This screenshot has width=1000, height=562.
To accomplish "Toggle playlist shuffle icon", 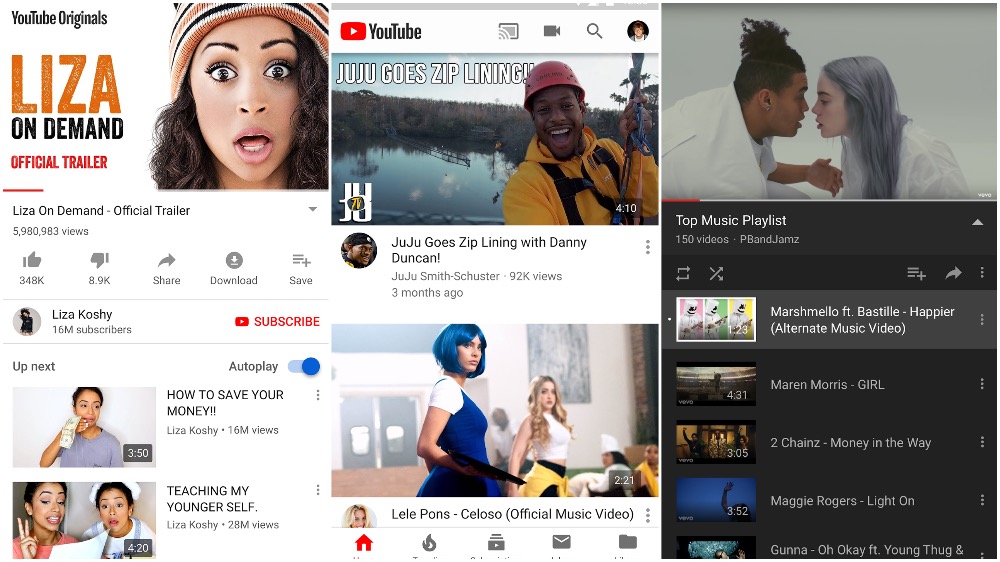I will click(x=716, y=273).
